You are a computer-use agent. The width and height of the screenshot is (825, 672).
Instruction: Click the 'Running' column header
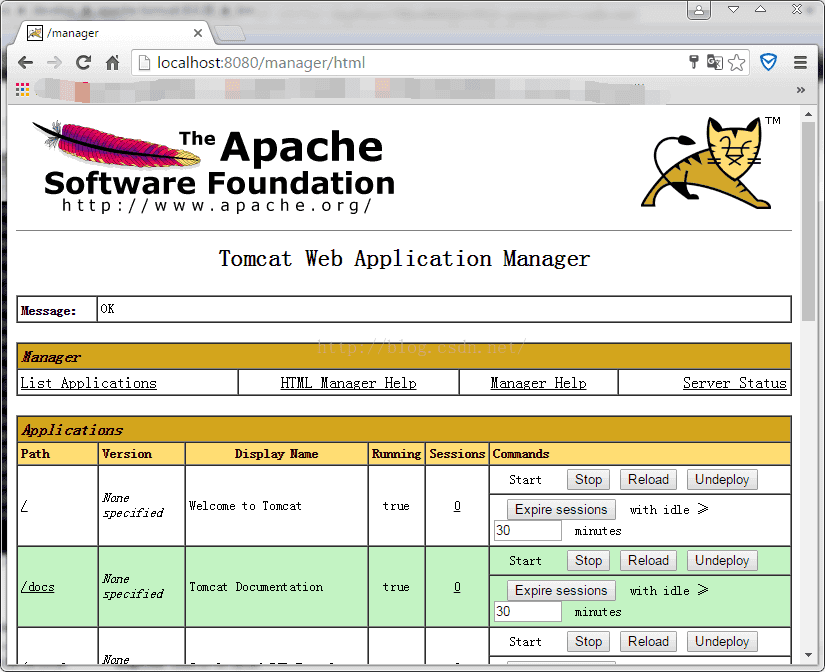[396, 454]
